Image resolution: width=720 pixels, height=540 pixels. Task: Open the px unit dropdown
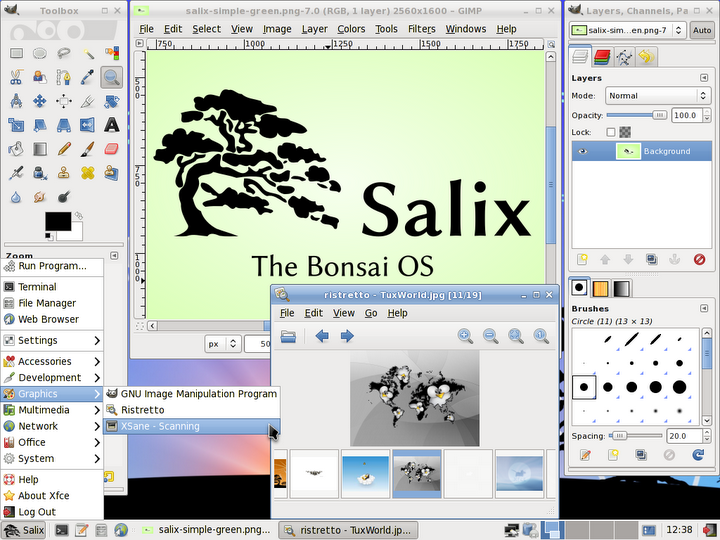click(222, 343)
